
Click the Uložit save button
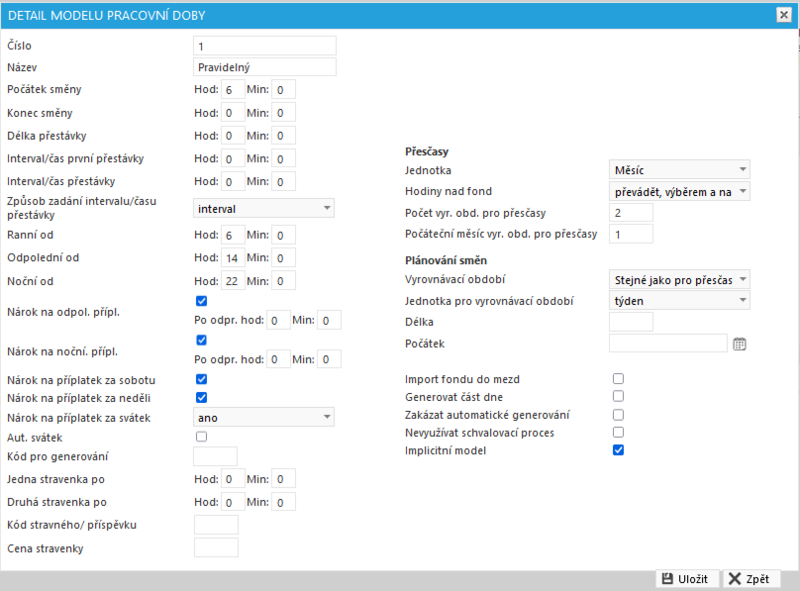tap(687, 579)
